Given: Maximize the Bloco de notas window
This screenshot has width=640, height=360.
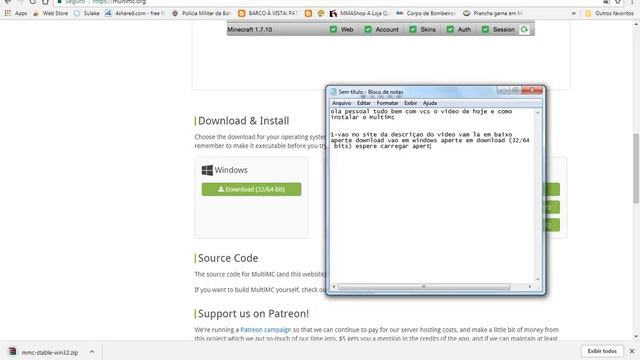Looking at the screenshot, I should (x=515, y=90).
